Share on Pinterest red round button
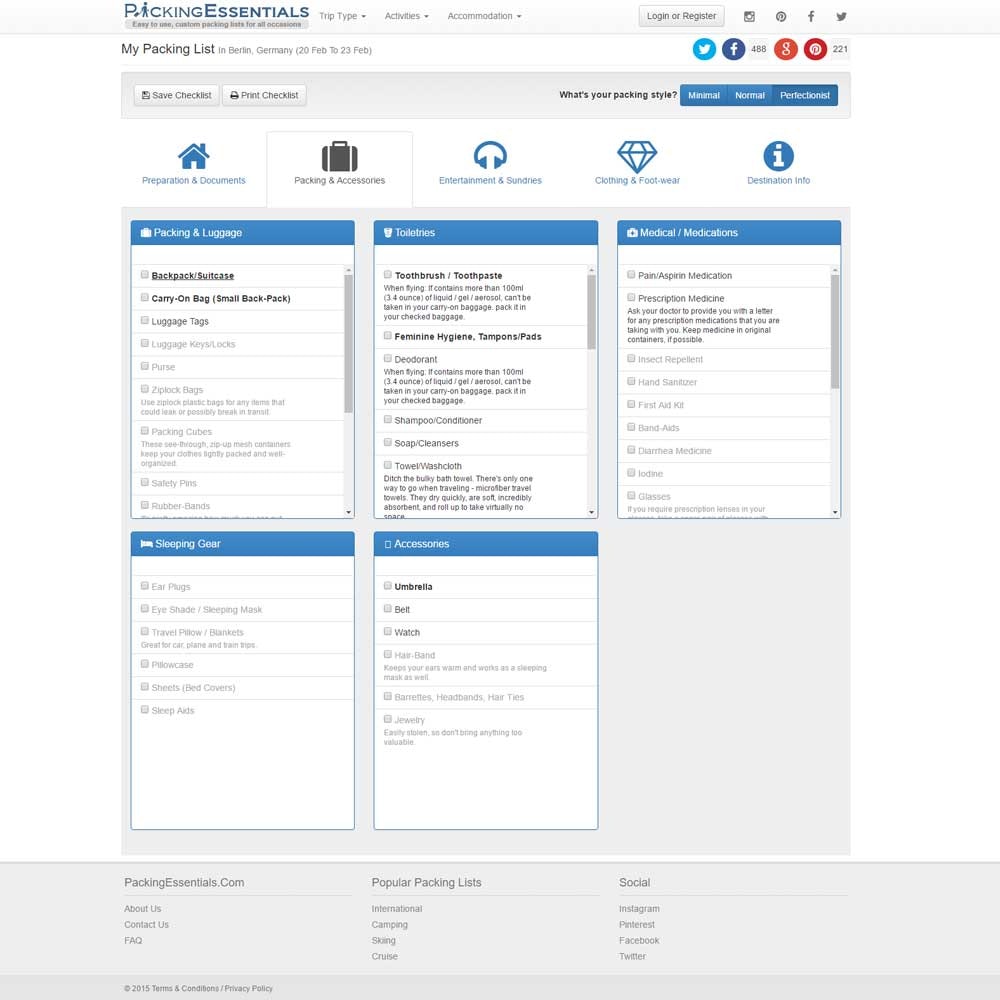Screen dimensions: 1000x1000 point(815,49)
